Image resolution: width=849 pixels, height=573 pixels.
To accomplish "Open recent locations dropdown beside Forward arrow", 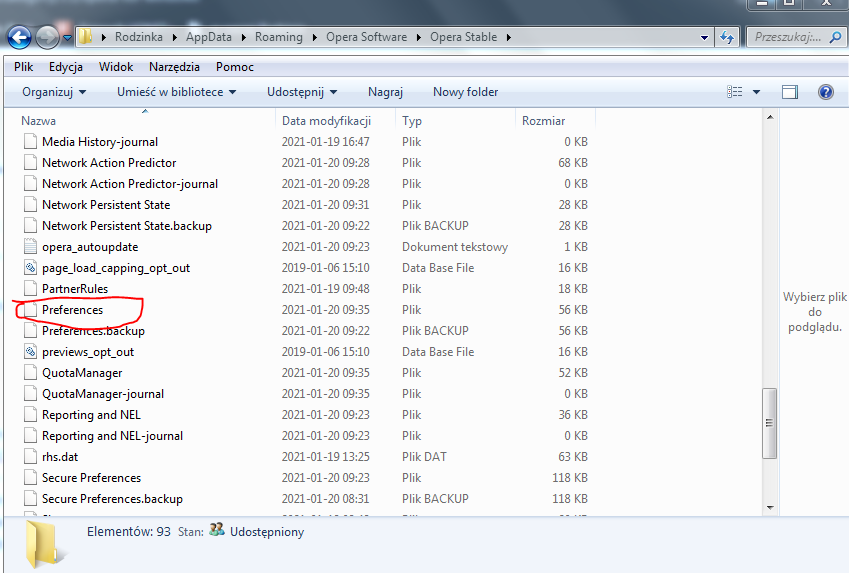I will (67, 38).
